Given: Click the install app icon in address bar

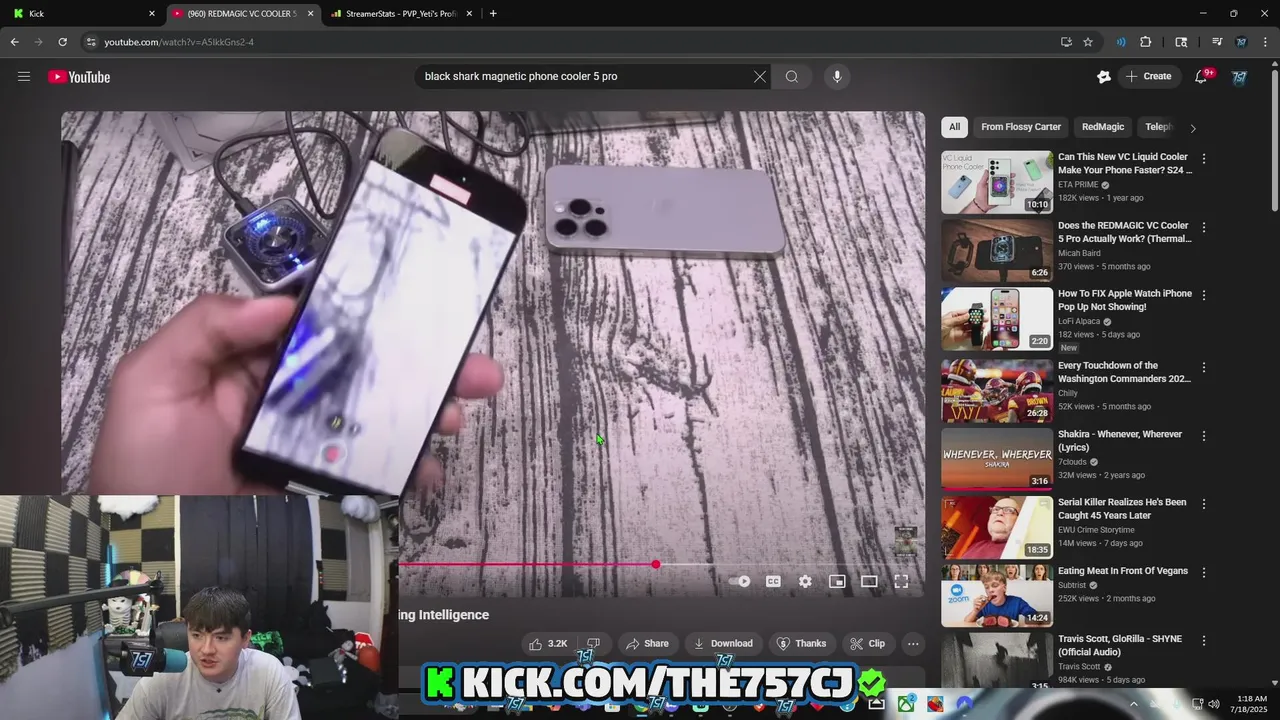Looking at the screenshot, I should click(1066, 42).
